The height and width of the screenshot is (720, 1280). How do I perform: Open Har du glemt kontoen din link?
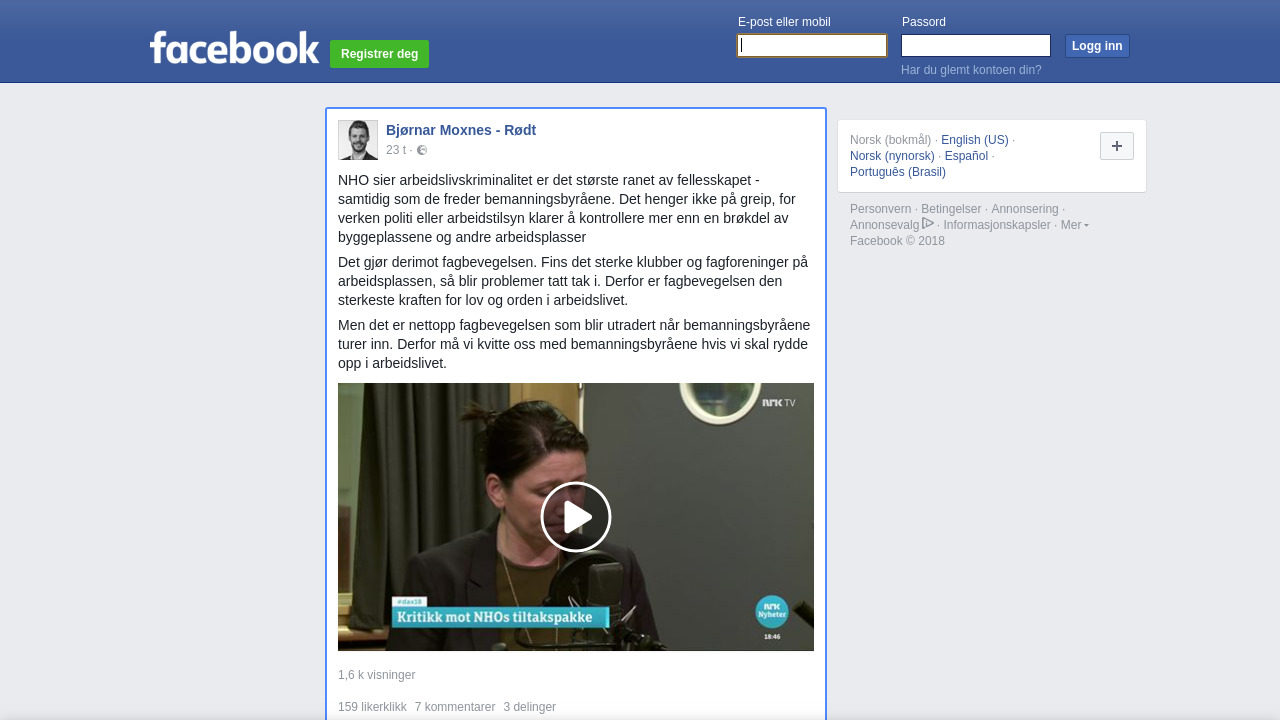pos(971,70)
